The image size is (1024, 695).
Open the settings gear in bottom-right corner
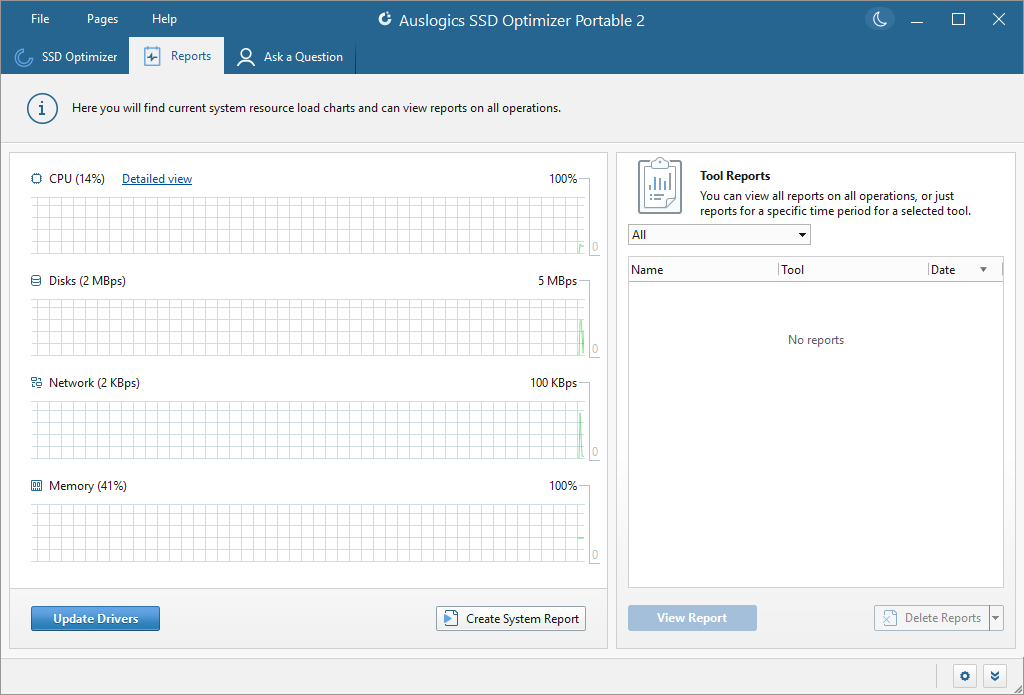(964, 676)
